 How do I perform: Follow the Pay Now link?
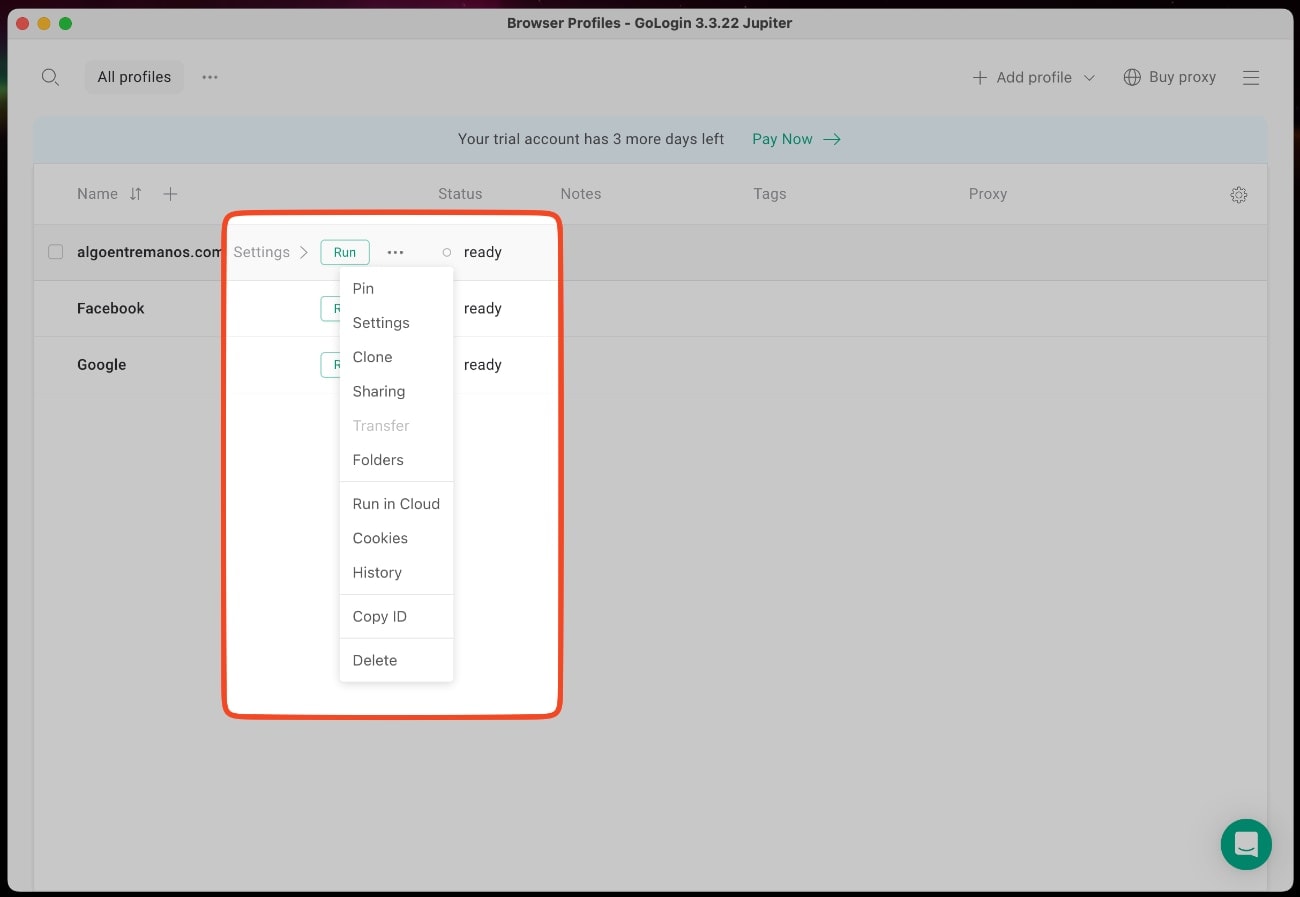(x=797, y=139)
